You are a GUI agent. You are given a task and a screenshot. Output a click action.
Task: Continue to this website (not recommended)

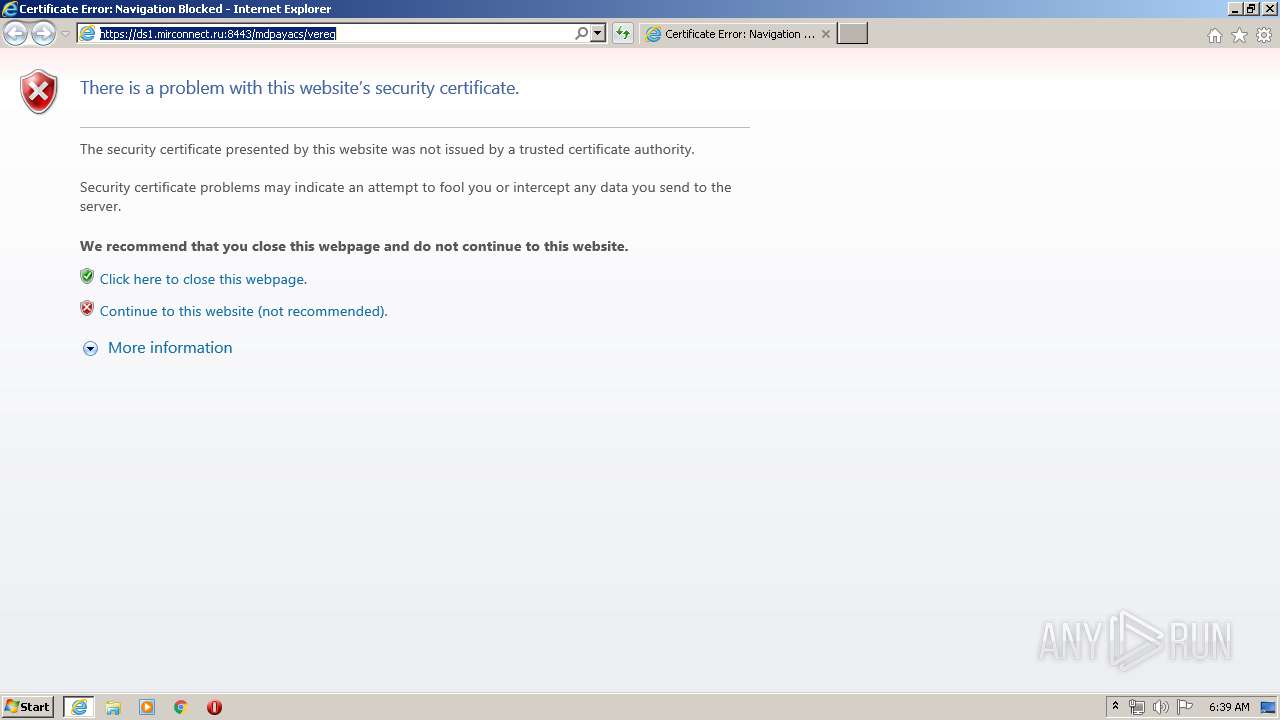(x=243, y=311)
